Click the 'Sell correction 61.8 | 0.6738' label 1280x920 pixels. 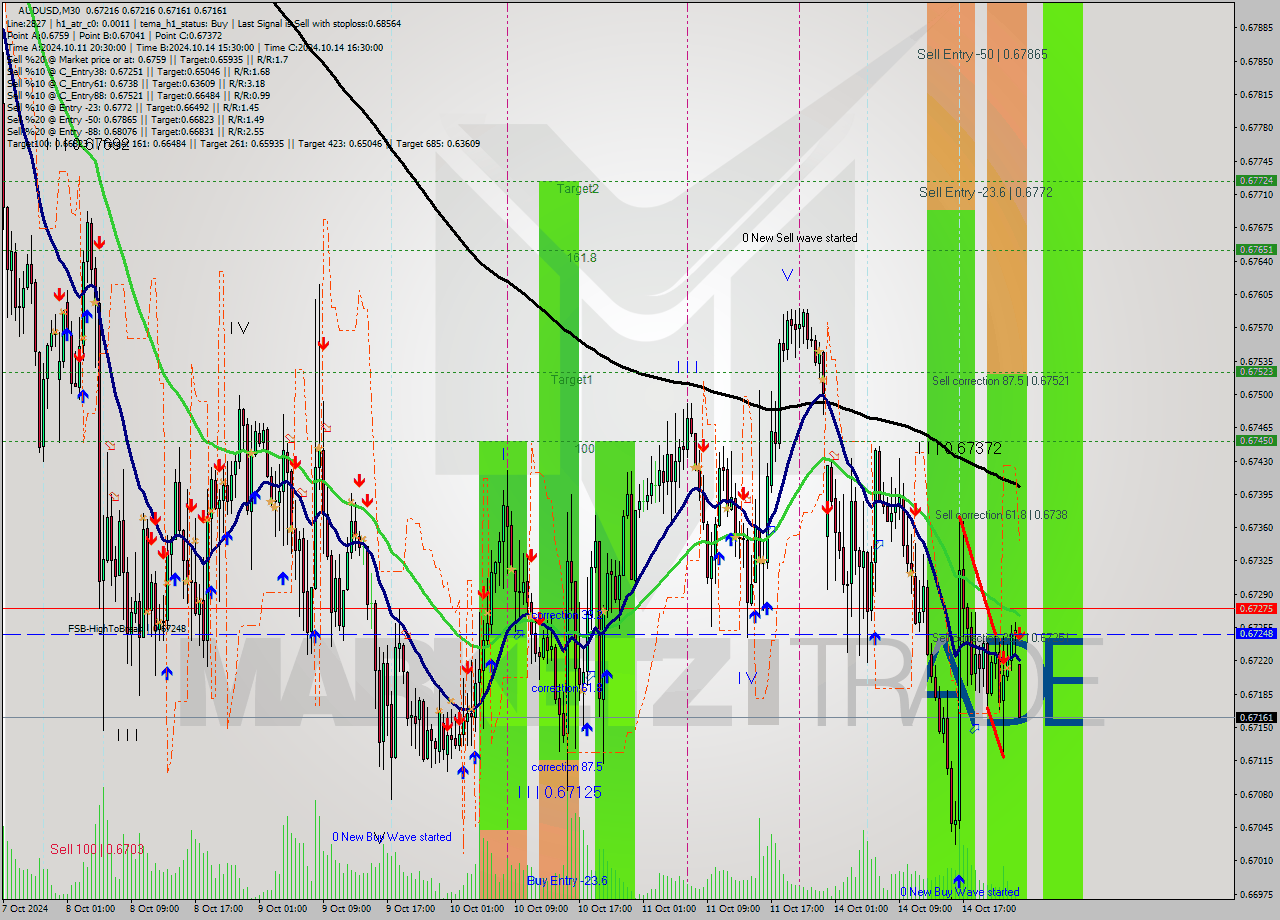pos(1001,515)
